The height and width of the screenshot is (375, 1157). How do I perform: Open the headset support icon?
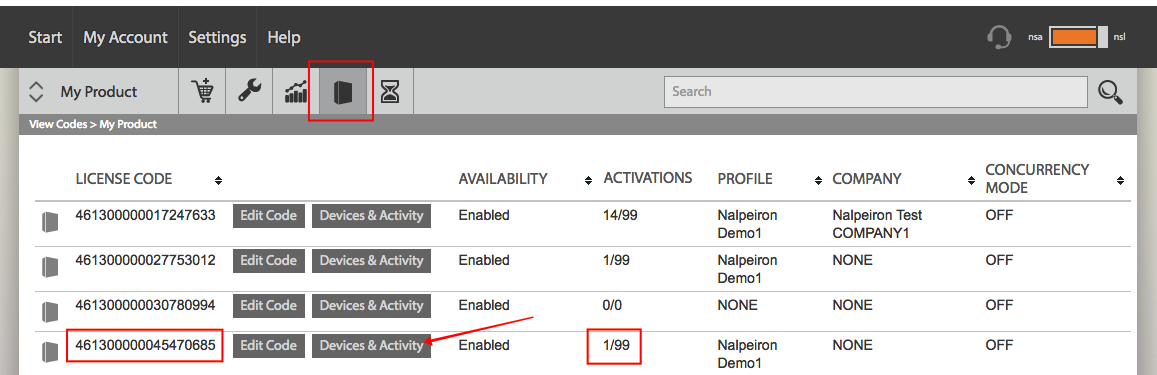point(999,37)
